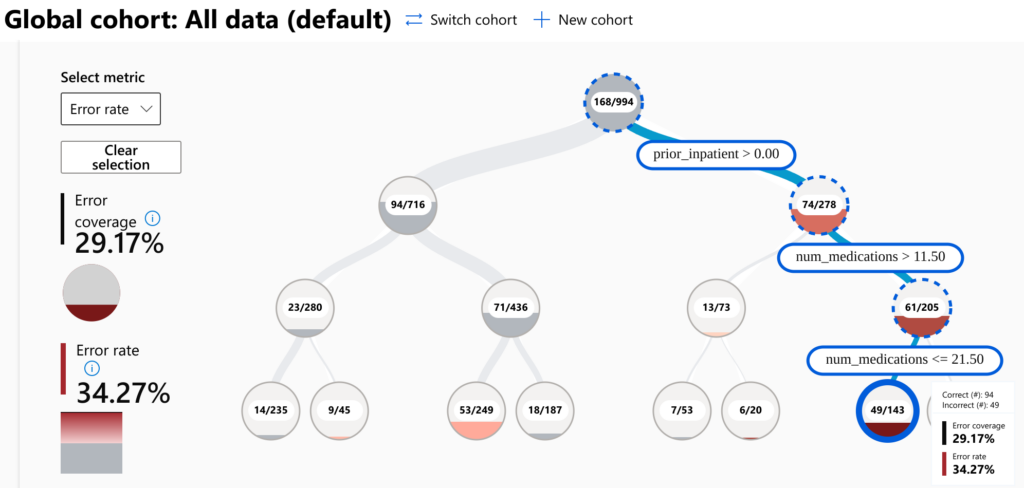Screen dimensions: 1024x488
Task: Select leaf node 53/249
Action: pos(475,409)
